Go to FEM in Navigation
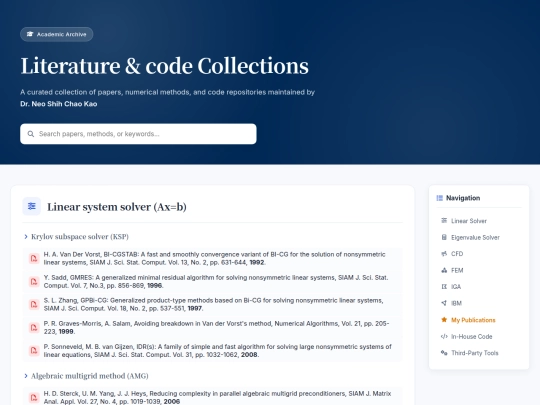540x405 pixels. pos(479,270)
